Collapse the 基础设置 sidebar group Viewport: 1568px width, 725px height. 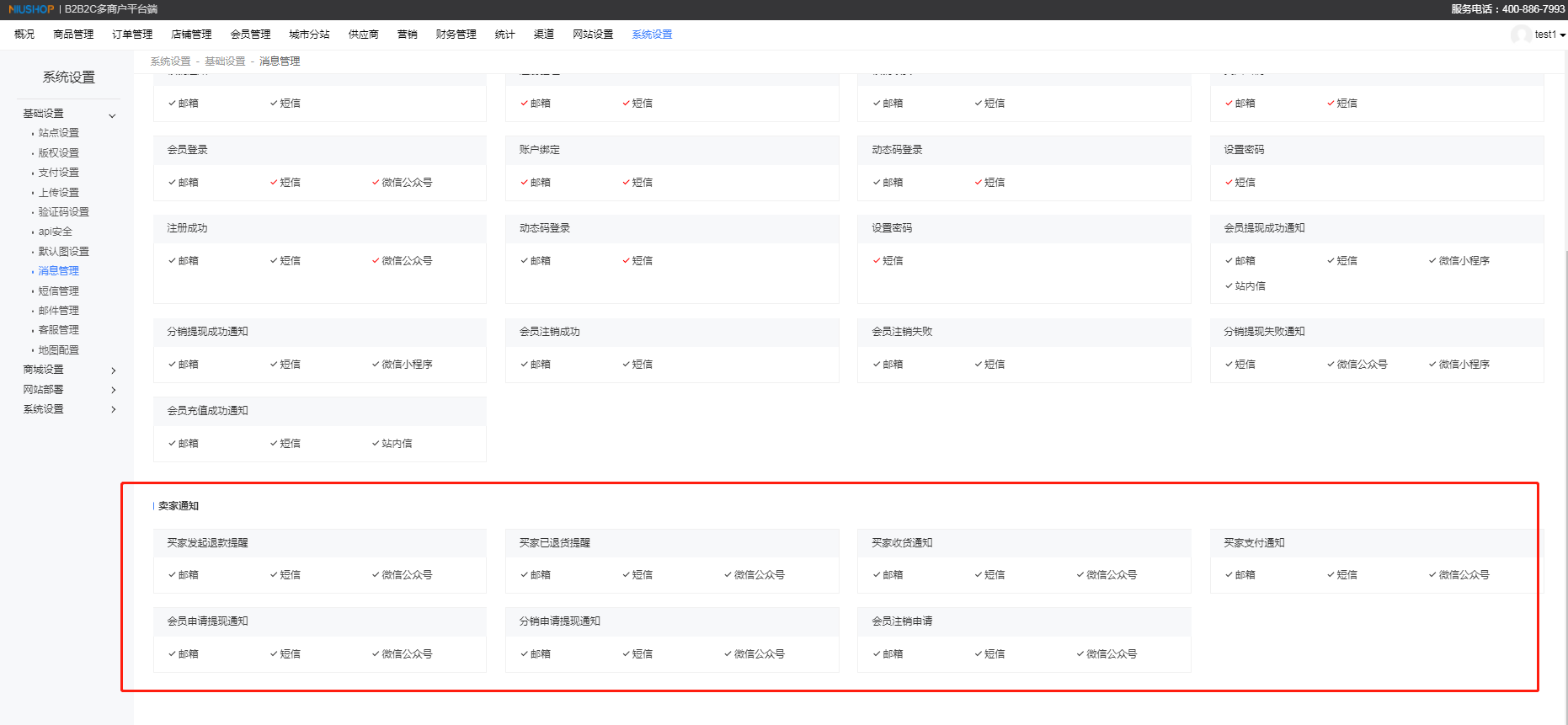[112, 115]
